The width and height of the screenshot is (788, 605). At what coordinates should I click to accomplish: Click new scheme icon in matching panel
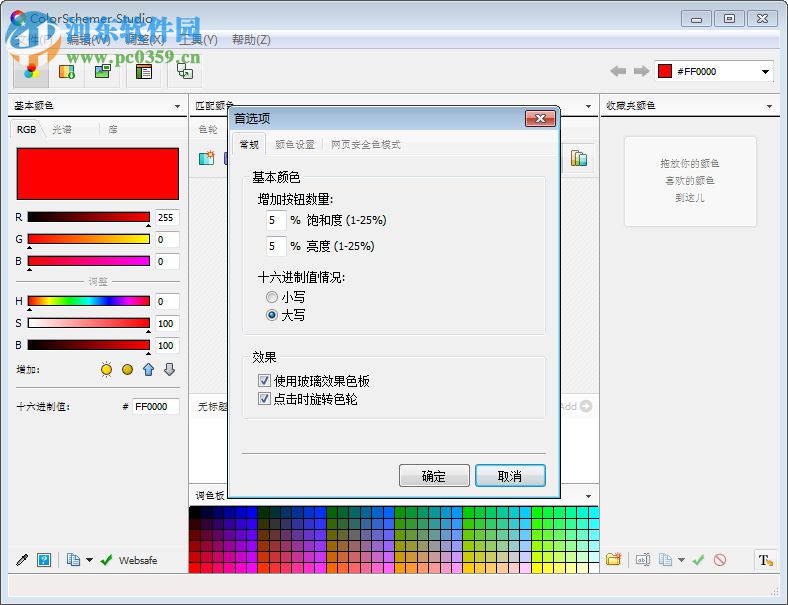coord(207,158)
